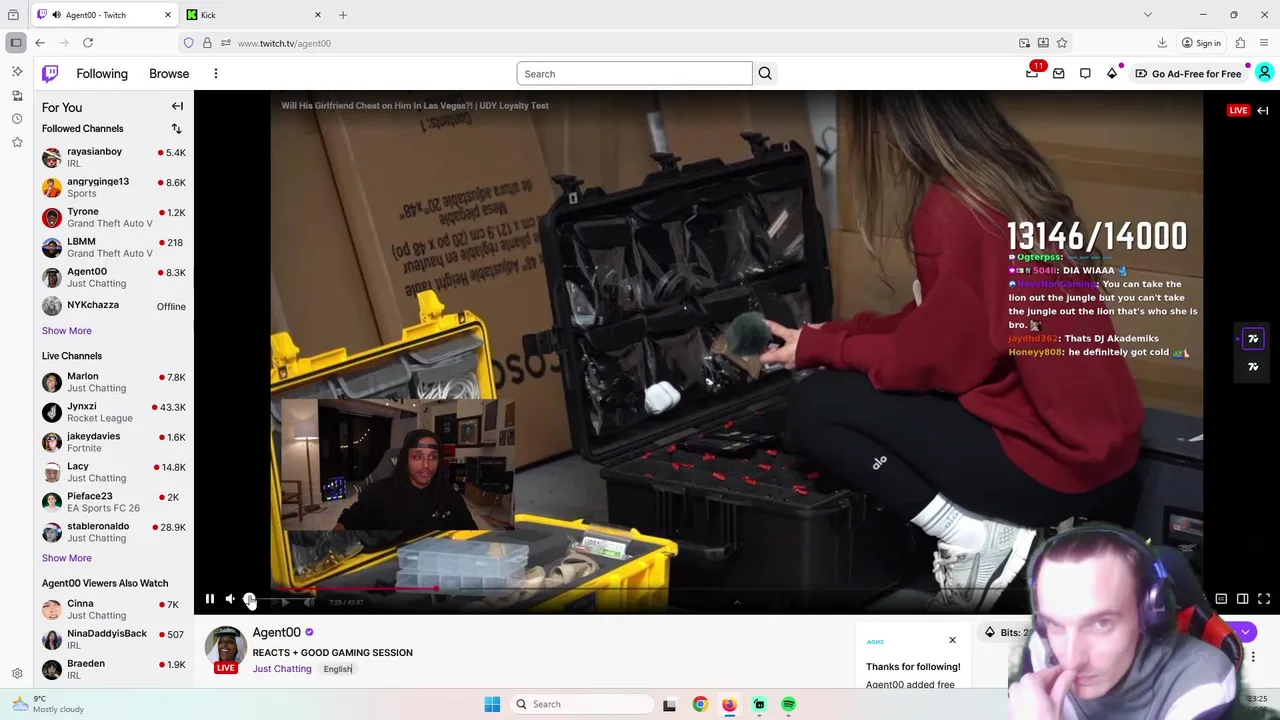Click Agent00 streamer avatar with LIVE badge
The image size is (1280, 720).
tap(226, 650)
